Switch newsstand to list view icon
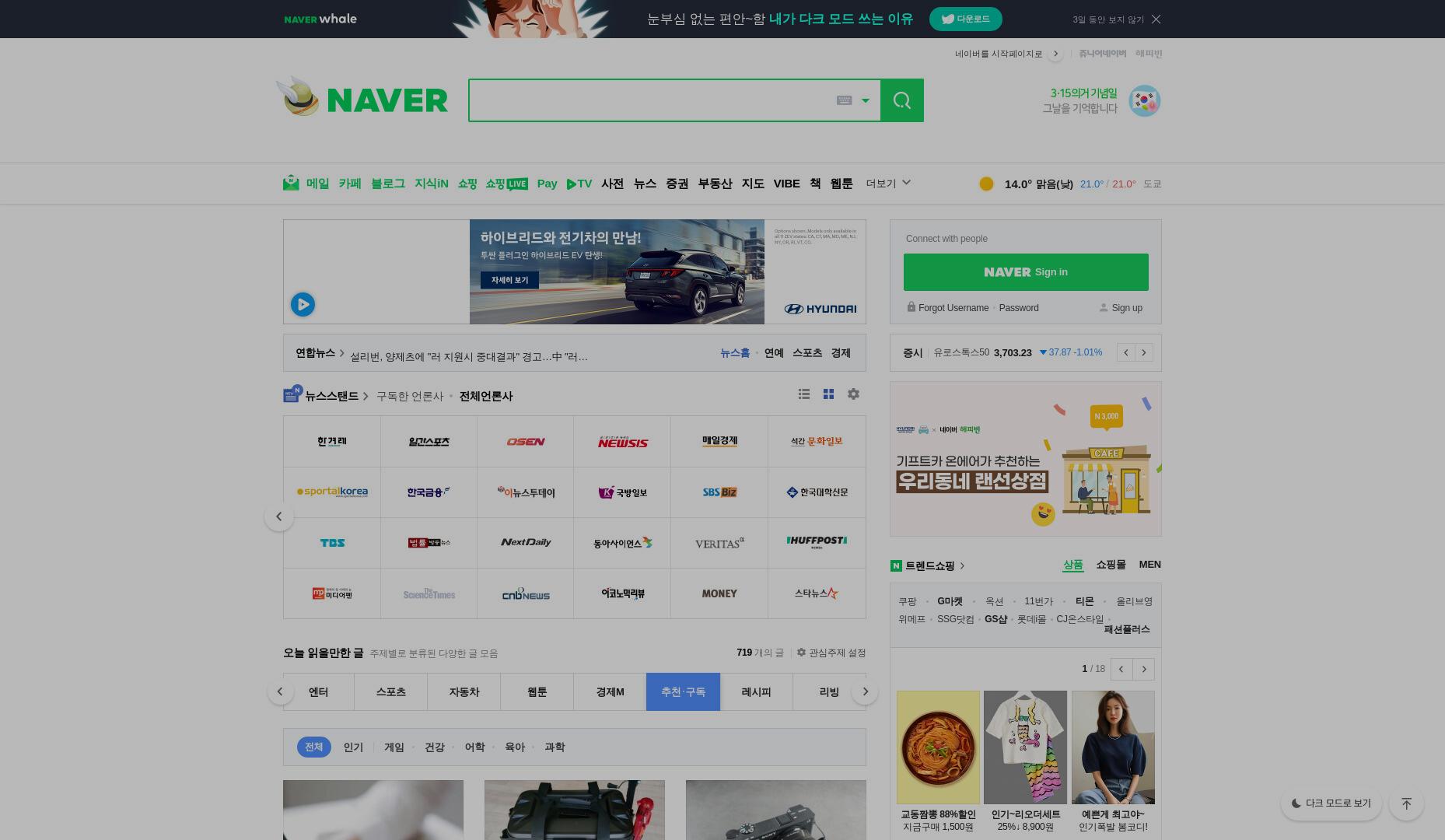This screenshot has height=840, width=1445. coord(804,394)
